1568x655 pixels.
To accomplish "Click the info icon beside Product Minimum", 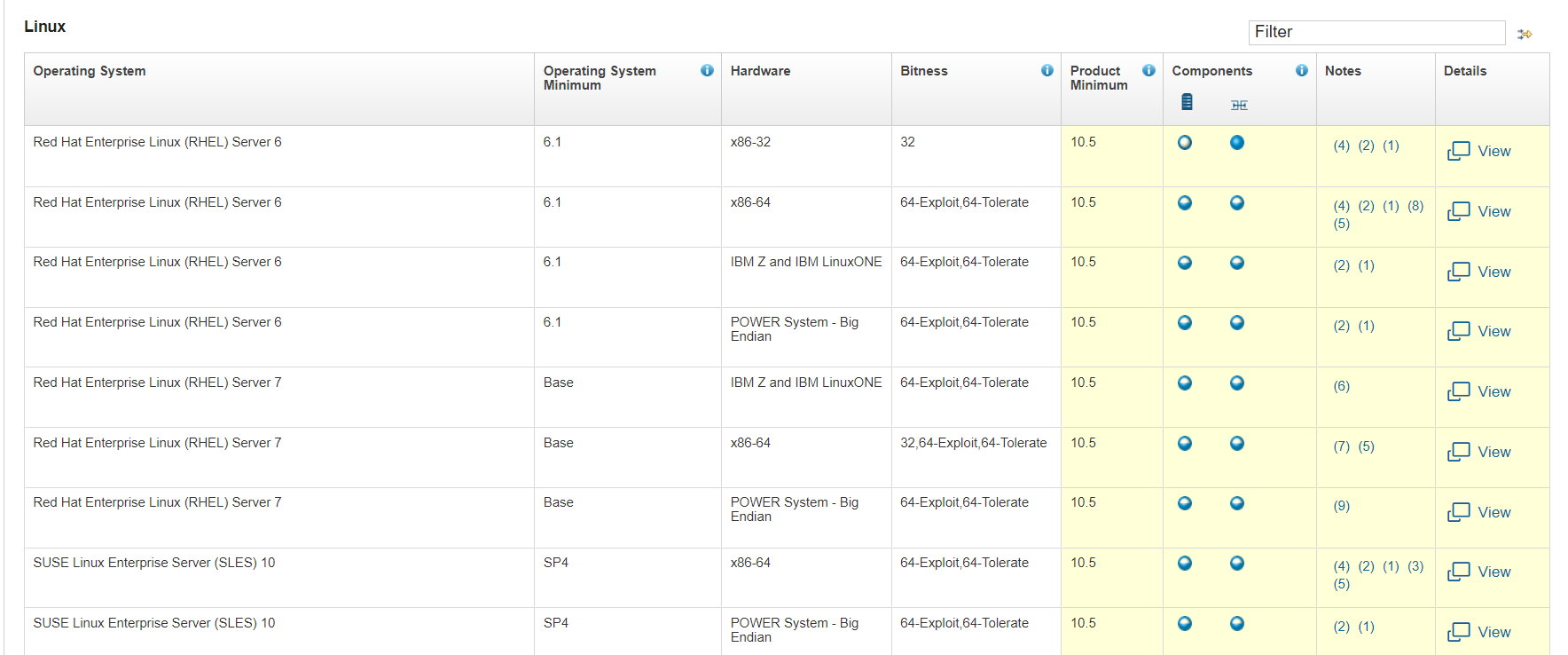I will 1149,70.
